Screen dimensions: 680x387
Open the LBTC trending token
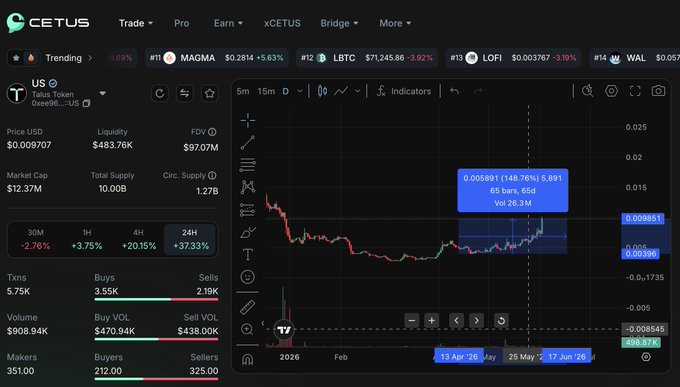pos(367,58)
